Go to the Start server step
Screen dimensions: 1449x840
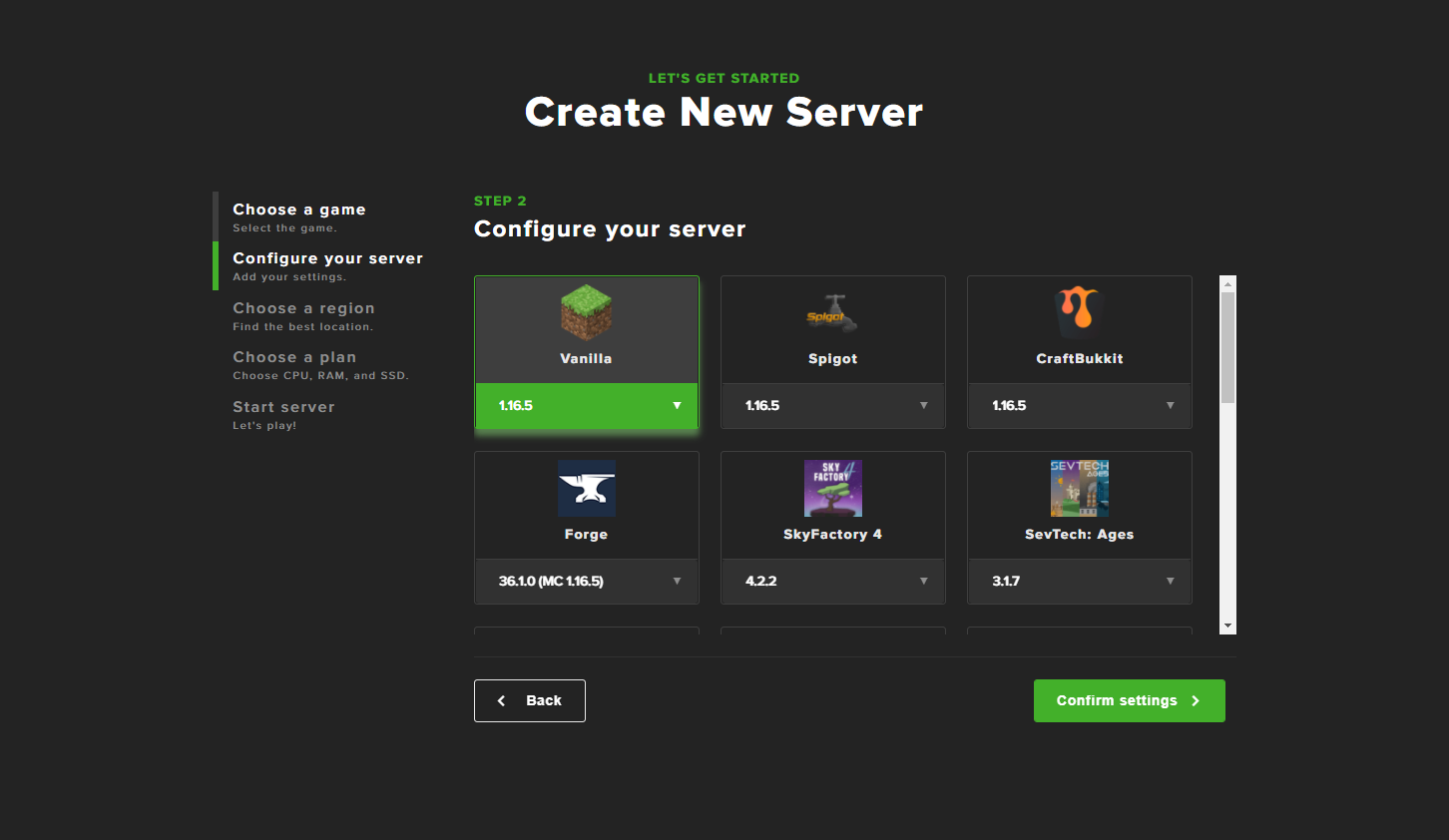tap(283, 415)
